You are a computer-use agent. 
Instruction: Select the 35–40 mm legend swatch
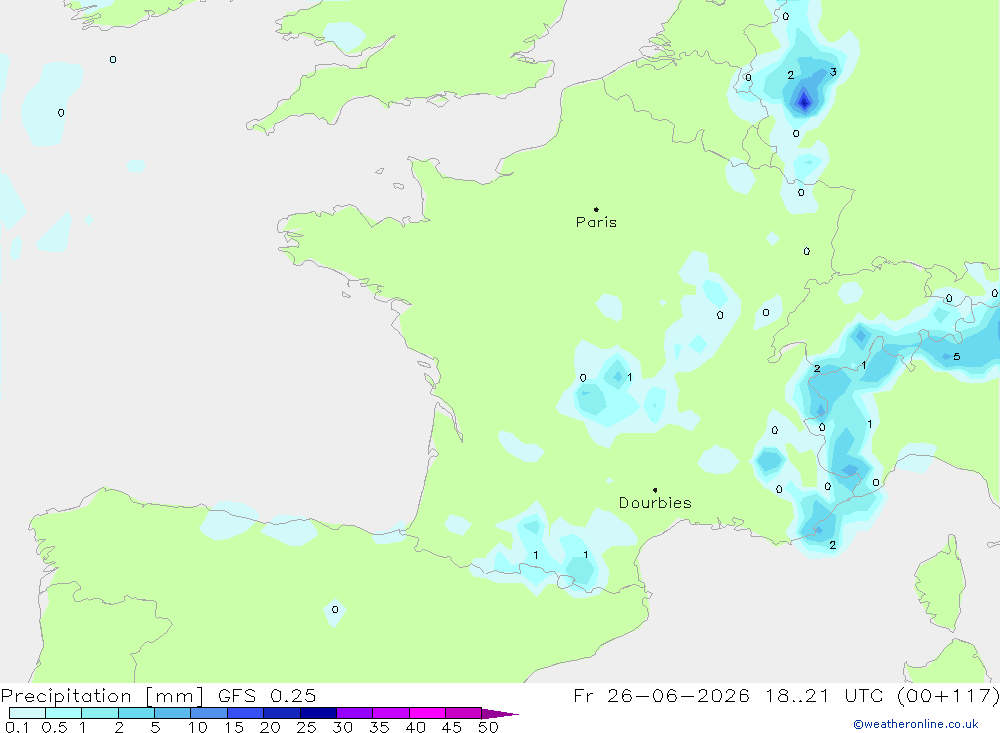391,713
